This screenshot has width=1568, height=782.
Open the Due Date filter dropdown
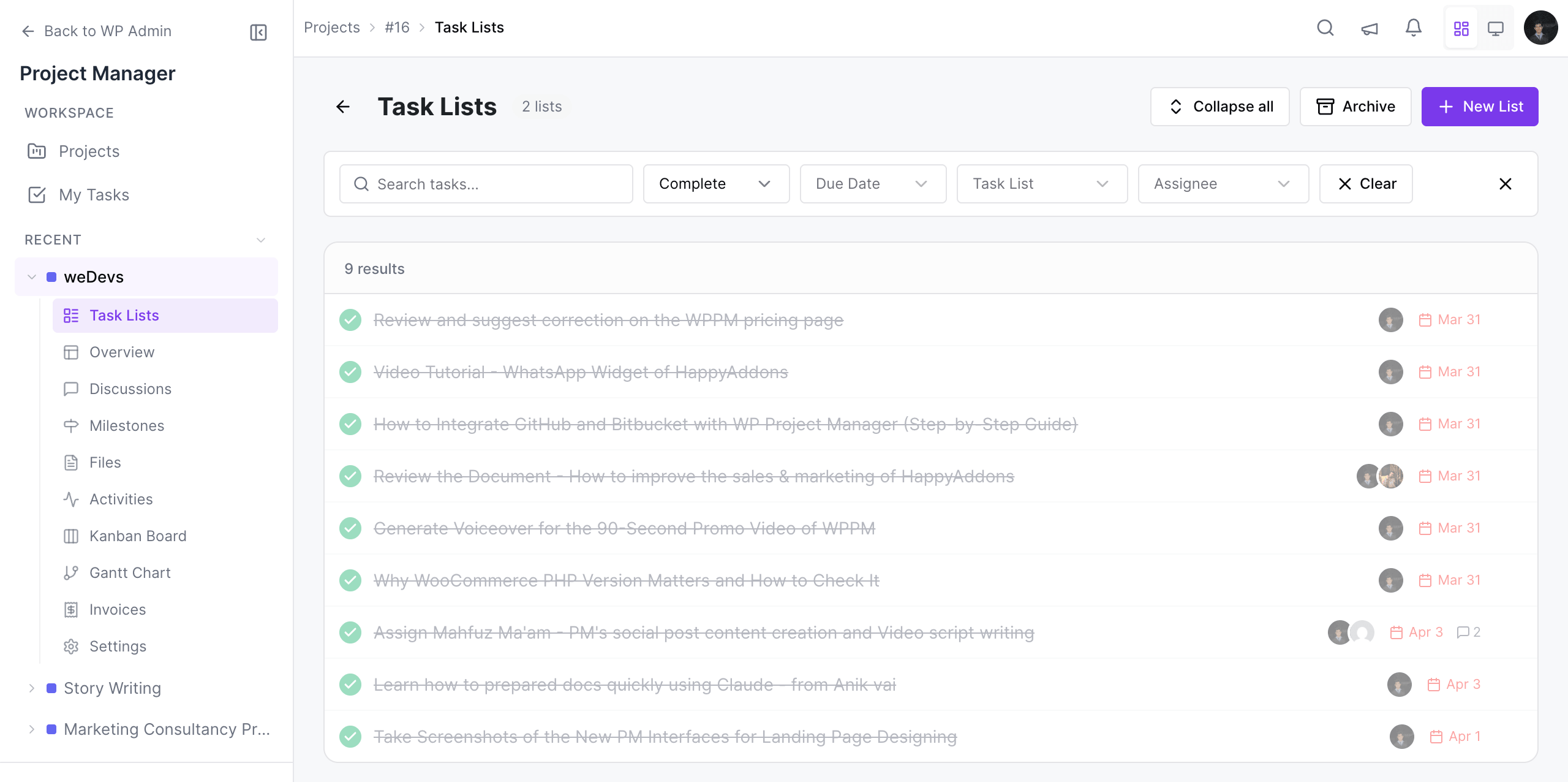[872, 183]
